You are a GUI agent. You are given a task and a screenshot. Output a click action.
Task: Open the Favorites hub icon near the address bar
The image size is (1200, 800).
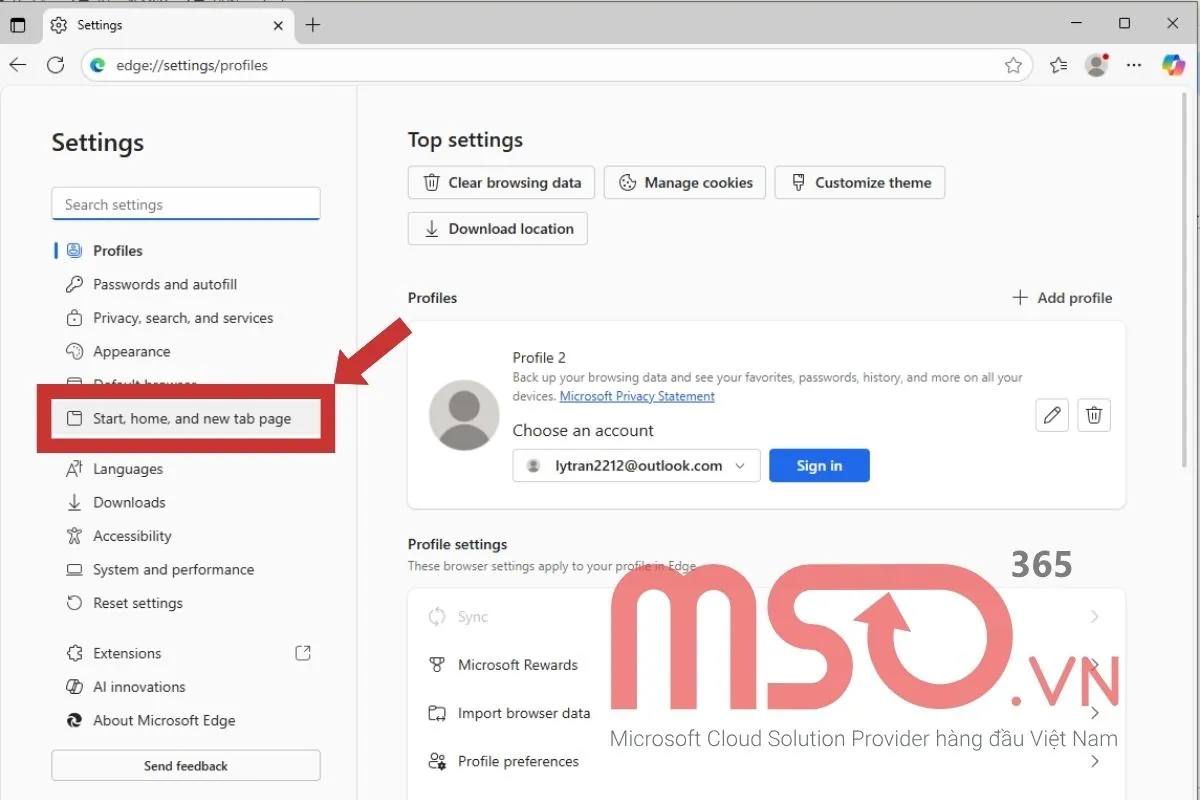click(1058, 64)
